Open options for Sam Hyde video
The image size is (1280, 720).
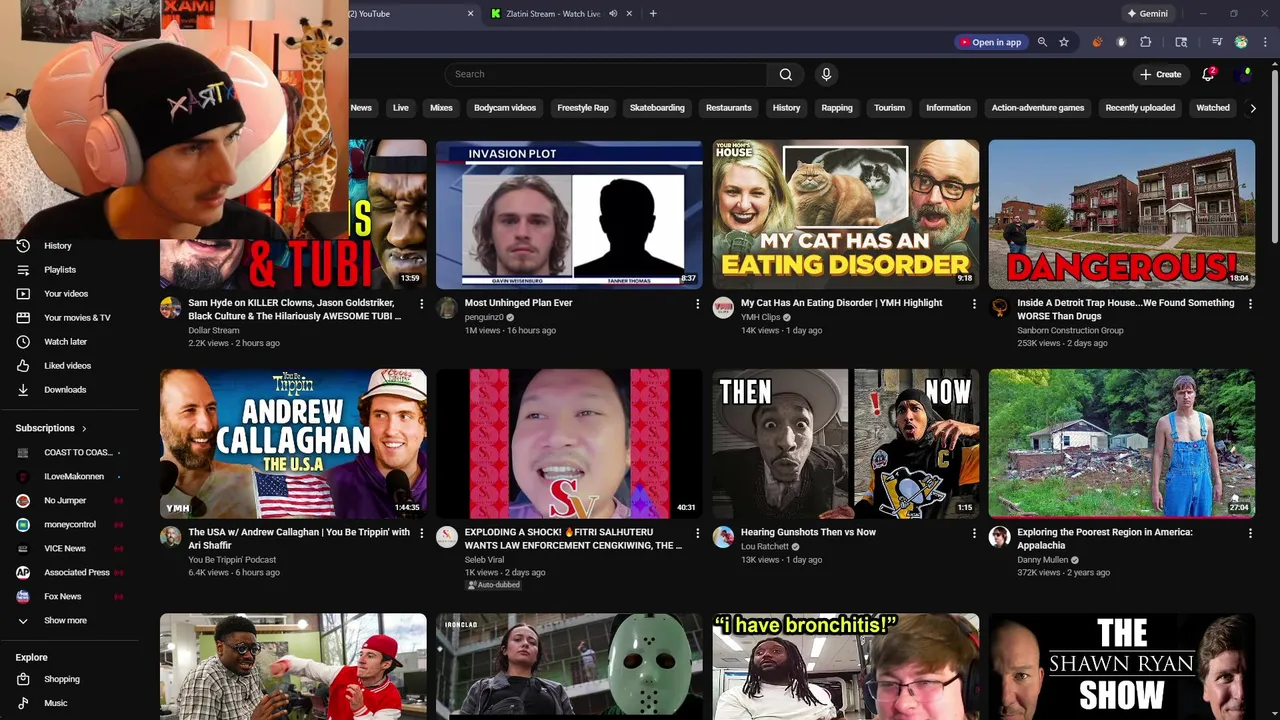click(421, 304)
